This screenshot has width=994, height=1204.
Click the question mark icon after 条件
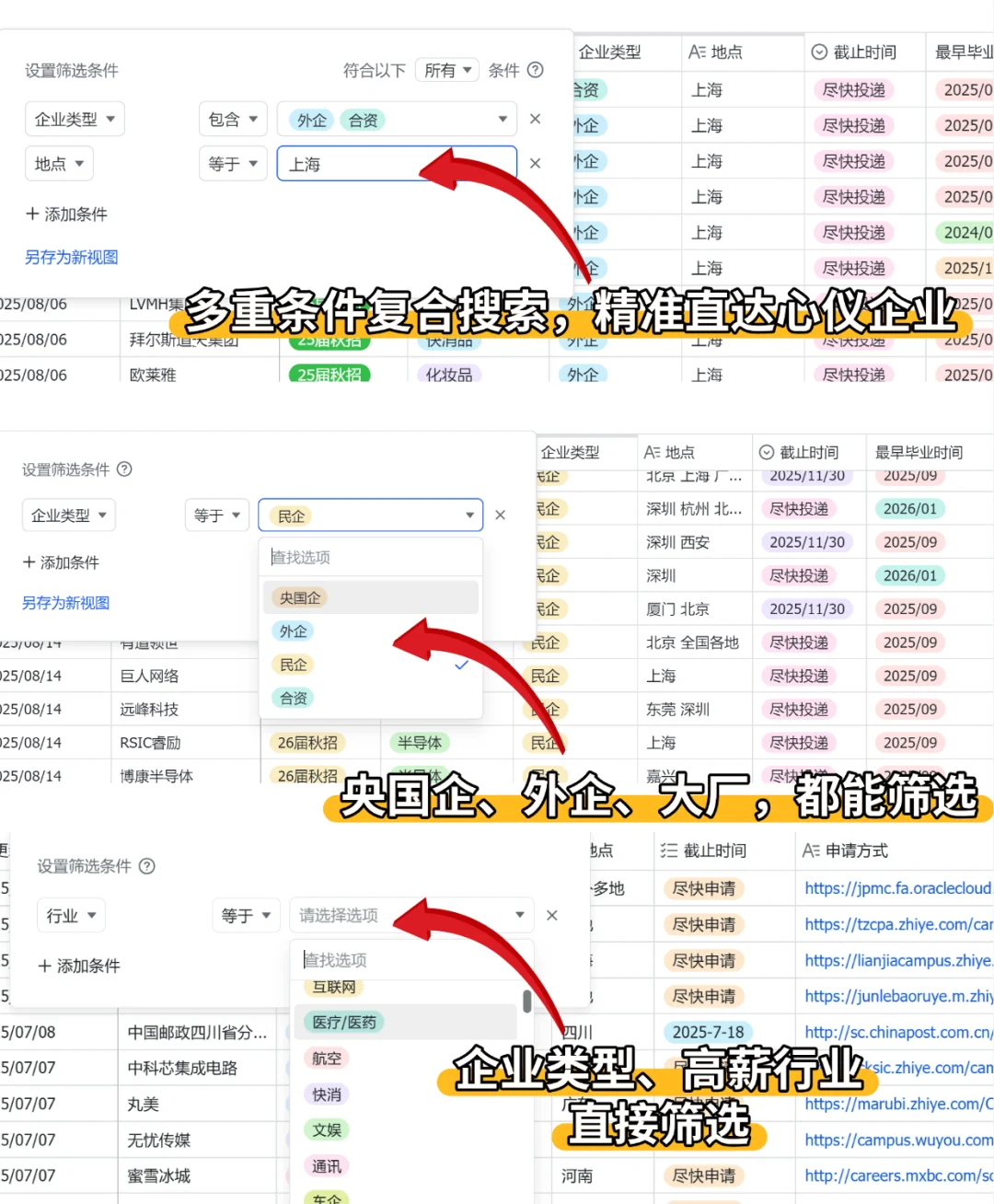point(535,70)
